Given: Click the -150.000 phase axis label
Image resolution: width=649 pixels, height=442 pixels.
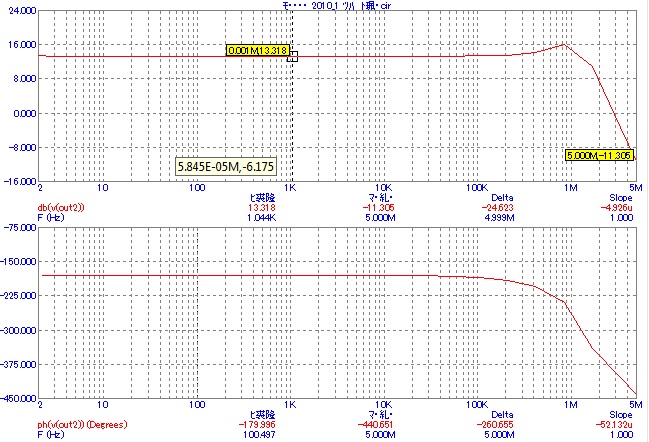Looking at the screenshot, I should coord(19,262).
